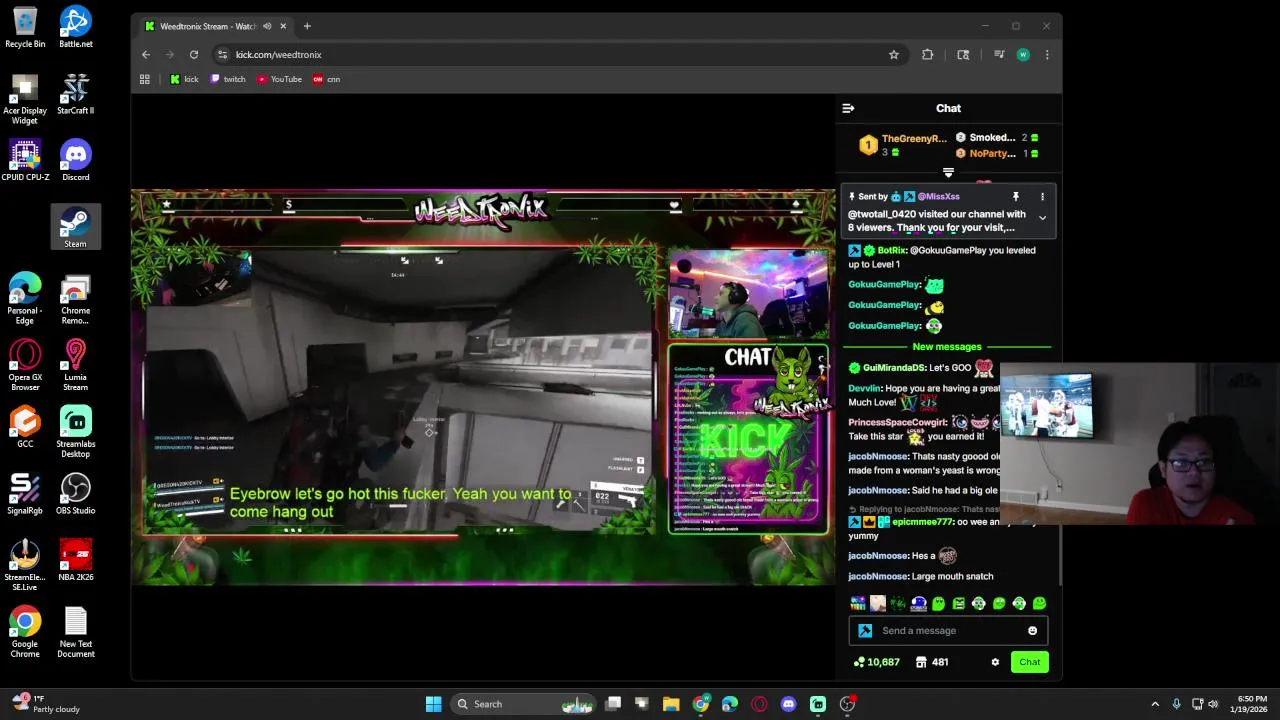Image resolution: width=1280 pixels, height=720 pixels.
Task: Select Smoked... in the leaderboard
Action: 992,138
